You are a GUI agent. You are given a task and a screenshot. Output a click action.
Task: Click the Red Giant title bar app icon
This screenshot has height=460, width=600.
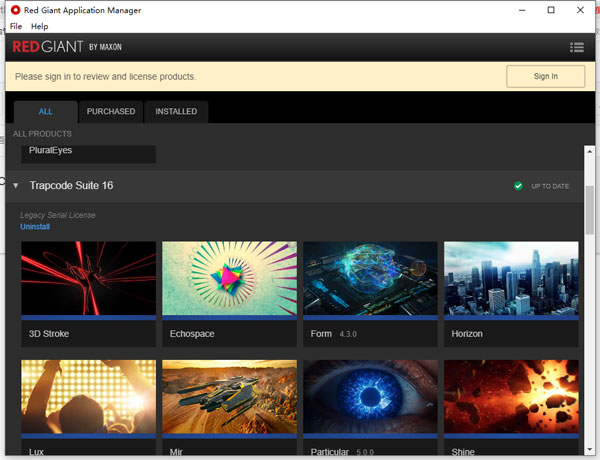(15, 10)
